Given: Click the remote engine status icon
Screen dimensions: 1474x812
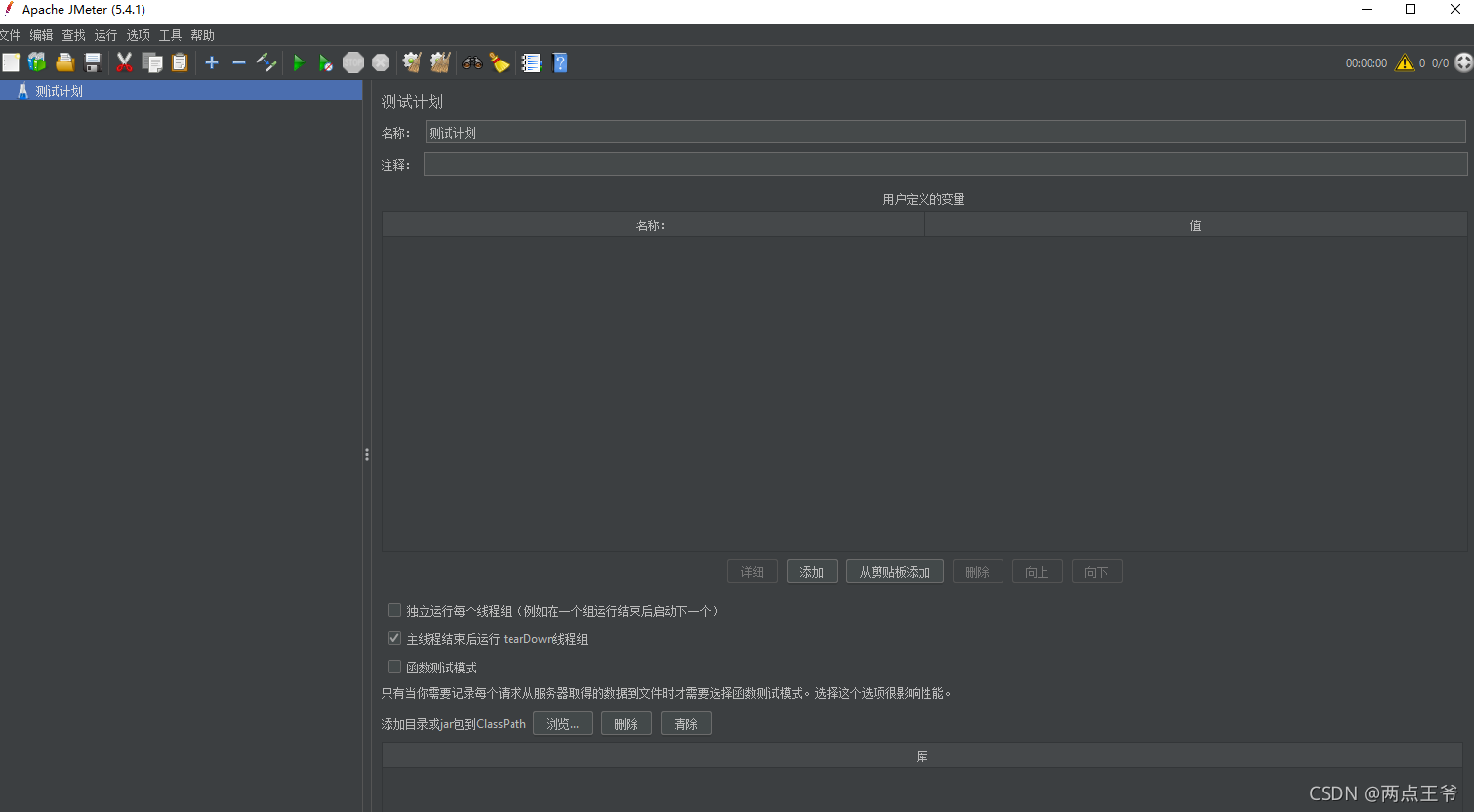Looking at the screenshot, I should 1463,62.
